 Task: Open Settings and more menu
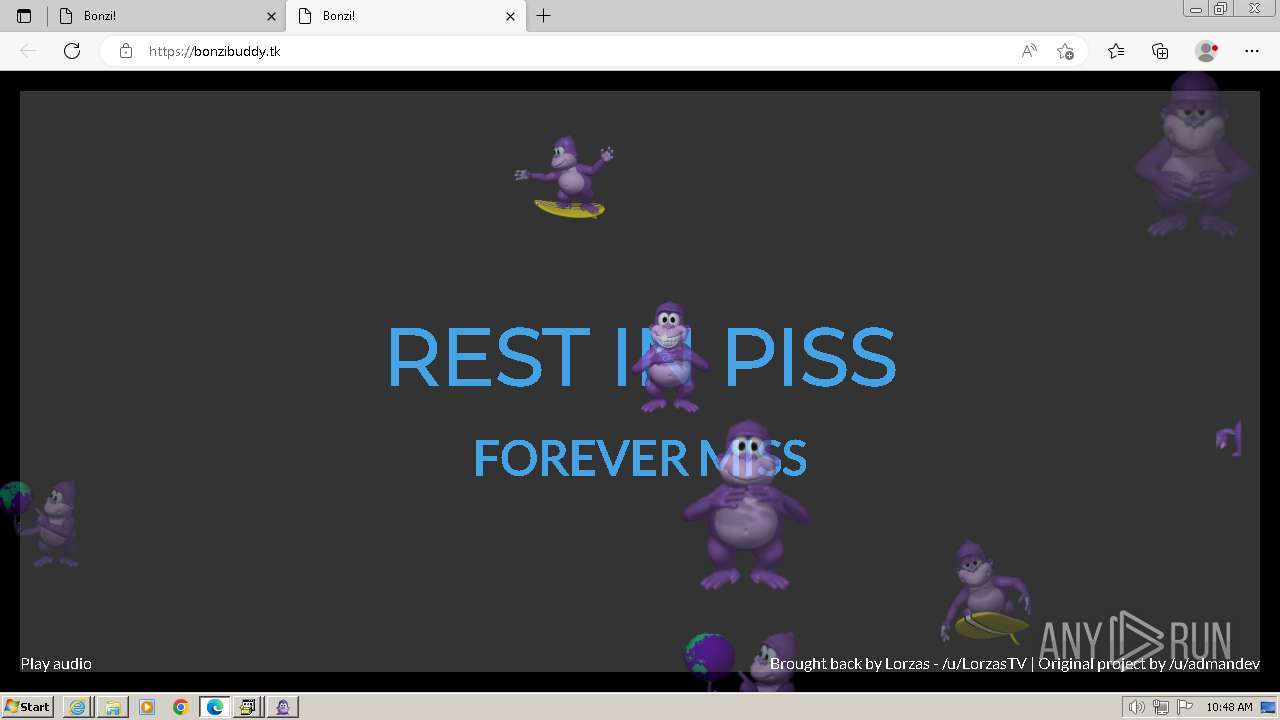[x=1251, y=51]
